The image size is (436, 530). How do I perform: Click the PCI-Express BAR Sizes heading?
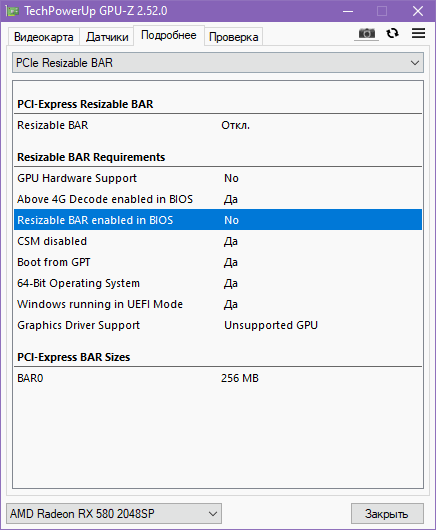point(74,357)
